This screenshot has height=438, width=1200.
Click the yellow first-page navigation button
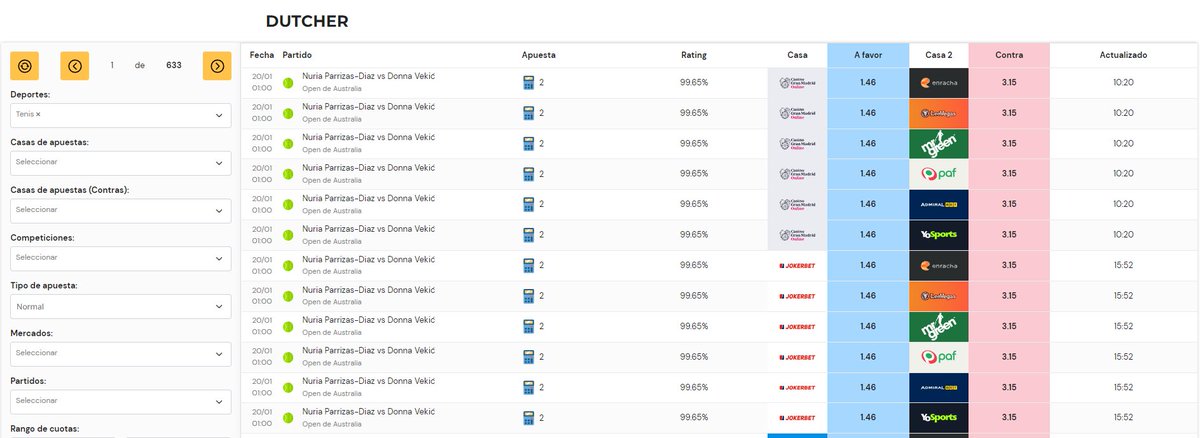click(25, 66)
